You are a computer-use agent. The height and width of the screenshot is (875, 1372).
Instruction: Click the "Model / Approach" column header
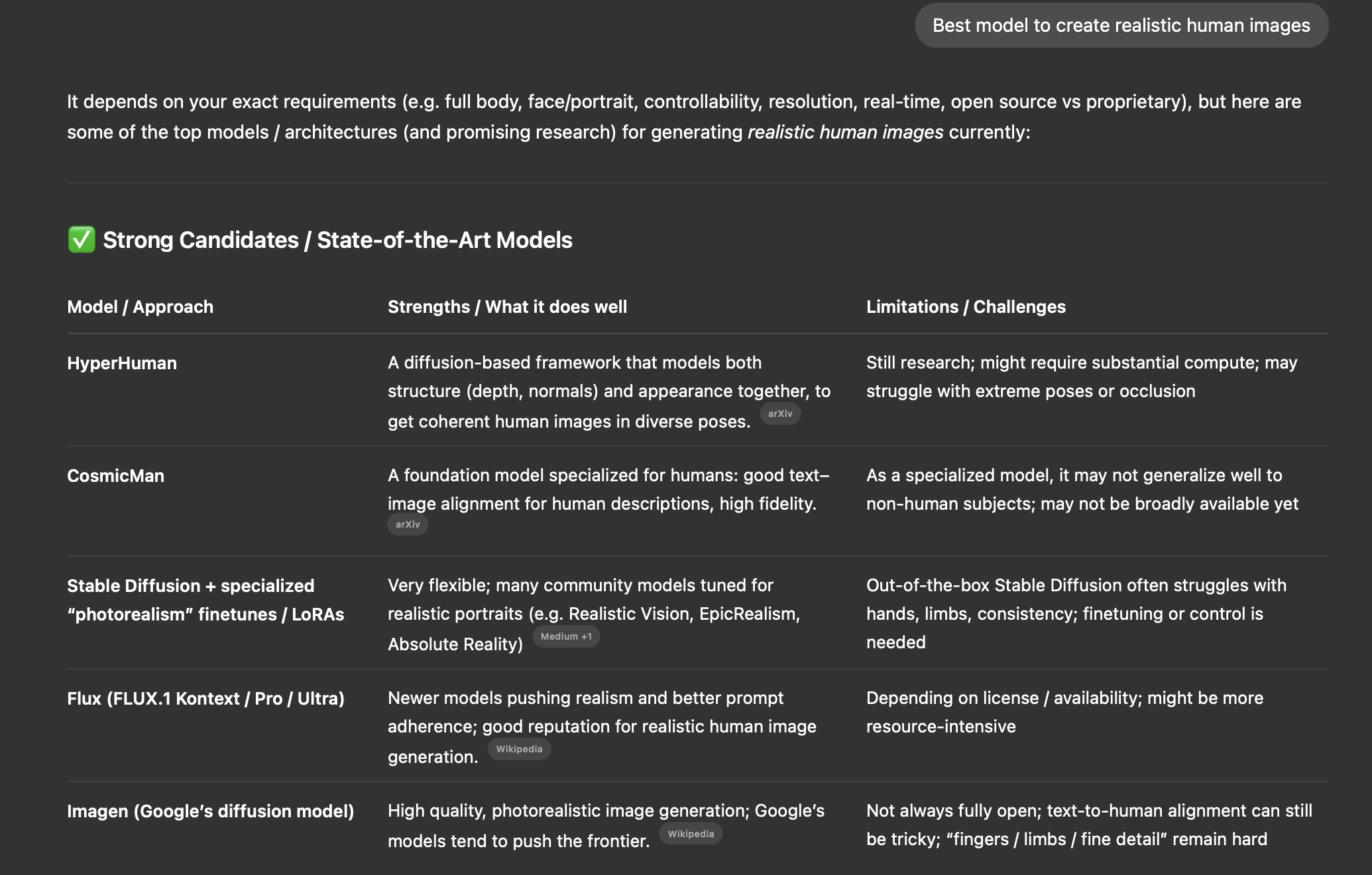point(140,307)
